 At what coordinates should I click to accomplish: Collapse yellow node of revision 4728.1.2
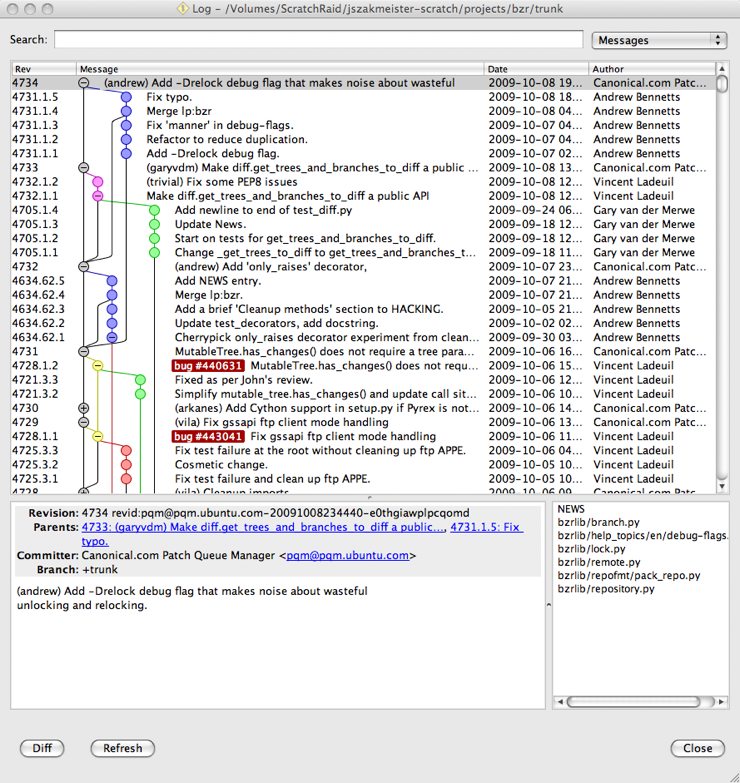tap(98, 366)
